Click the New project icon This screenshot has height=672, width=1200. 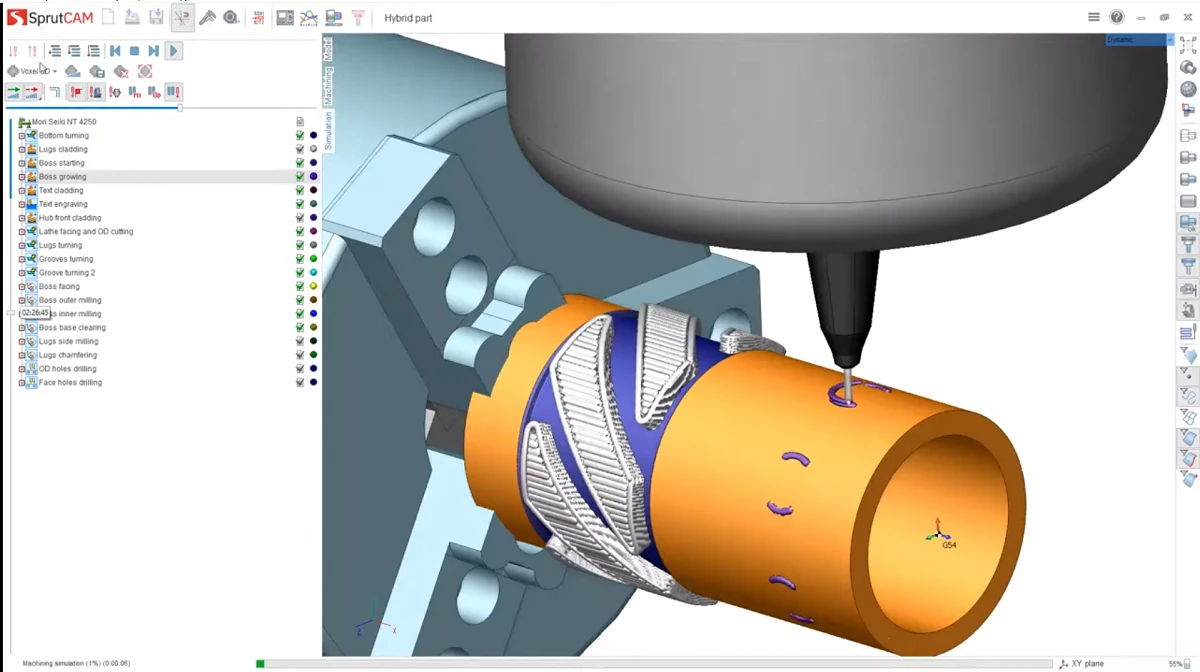point(108,17)
